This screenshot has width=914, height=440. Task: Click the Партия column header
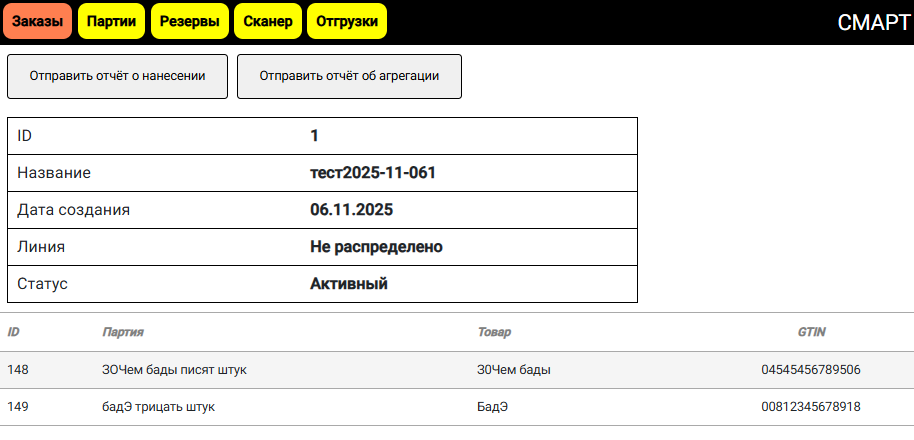click(123, 332)
